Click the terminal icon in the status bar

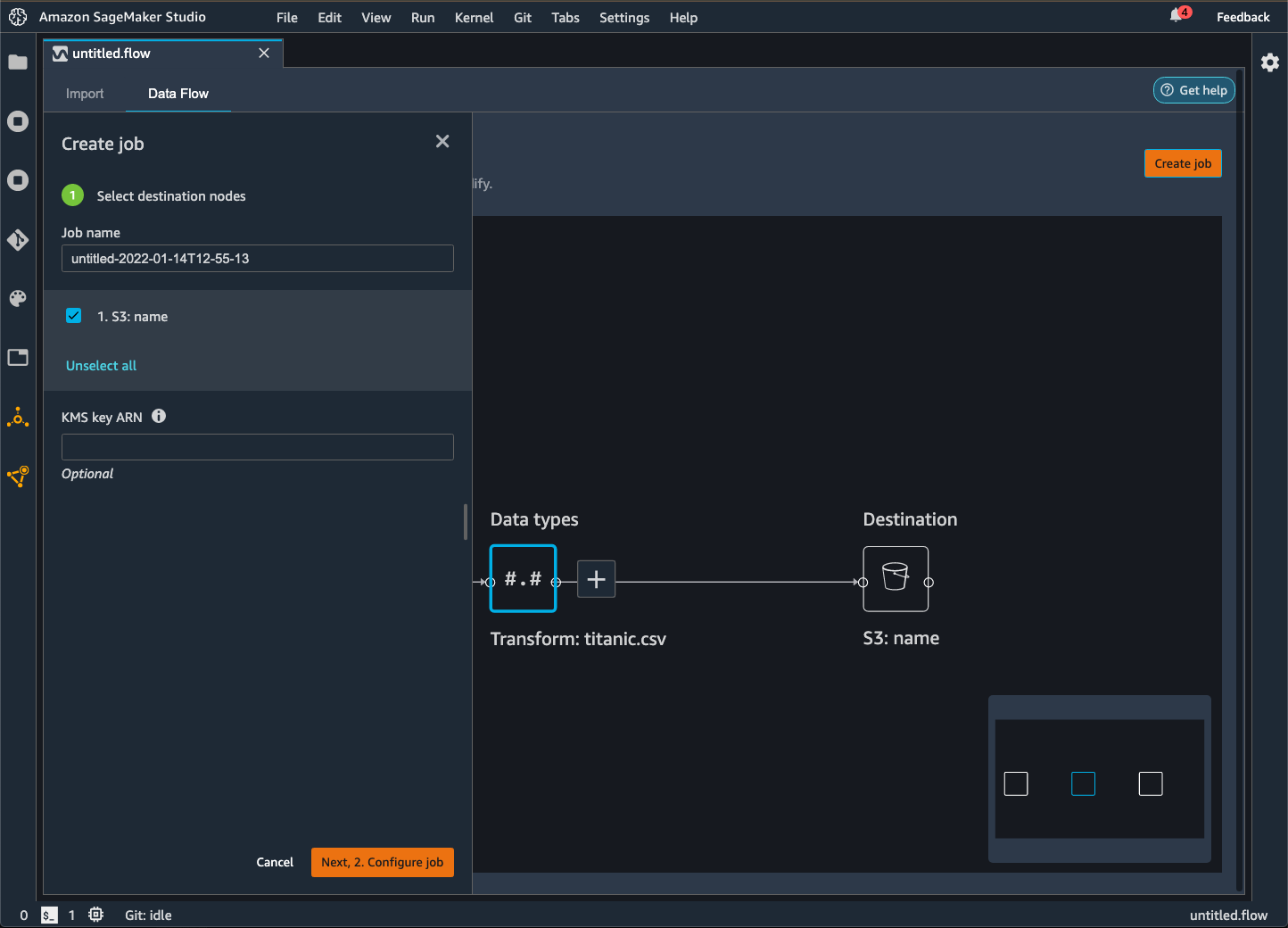pos(48,915)
